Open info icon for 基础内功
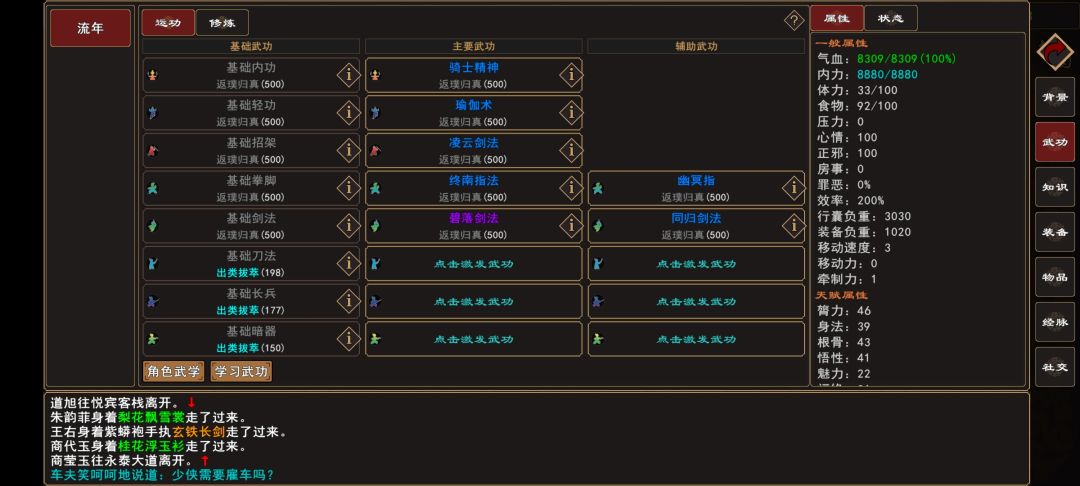Viewport: 1080px width, 486px height. coord(349,75)
